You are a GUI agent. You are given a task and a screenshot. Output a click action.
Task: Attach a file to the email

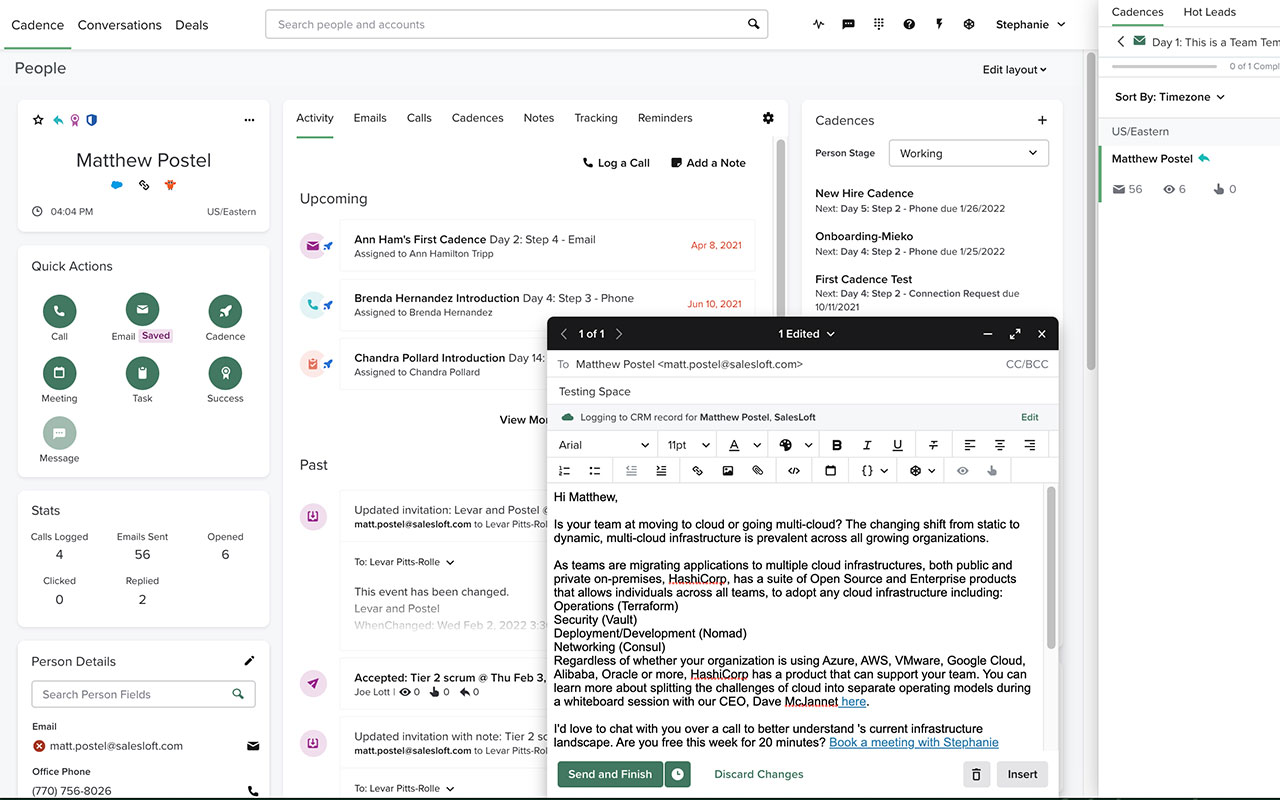click(758, 471)
